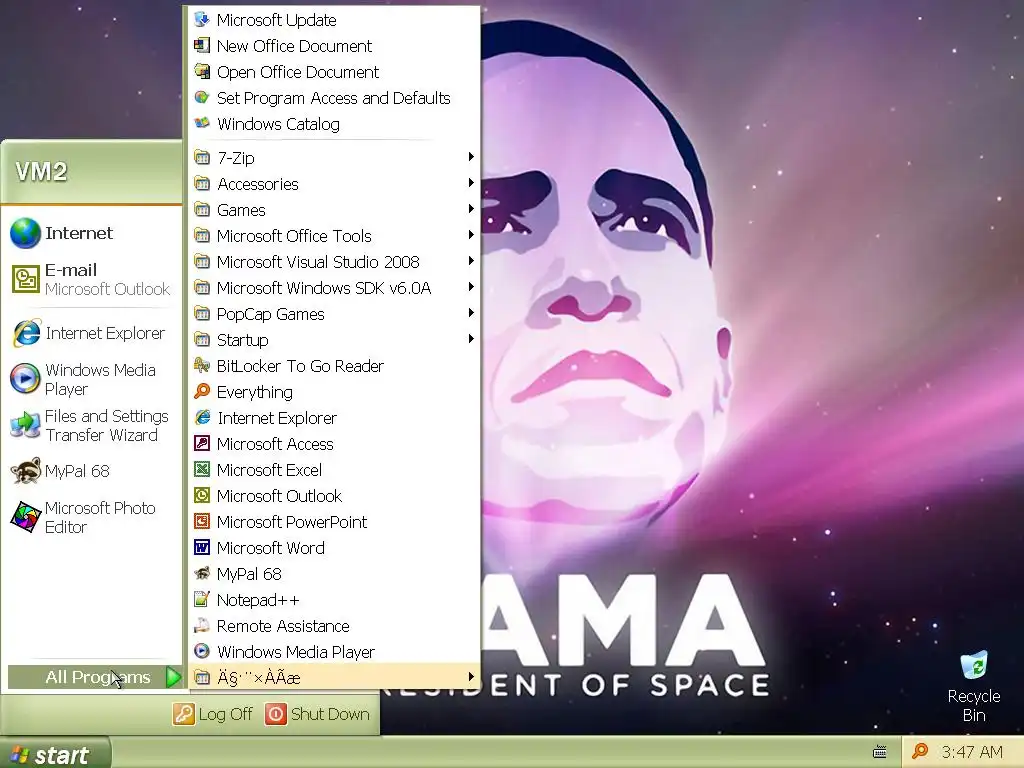The image size is (1024, 768).
Task: Click the New Office Document icon
Action: (202, 46)
